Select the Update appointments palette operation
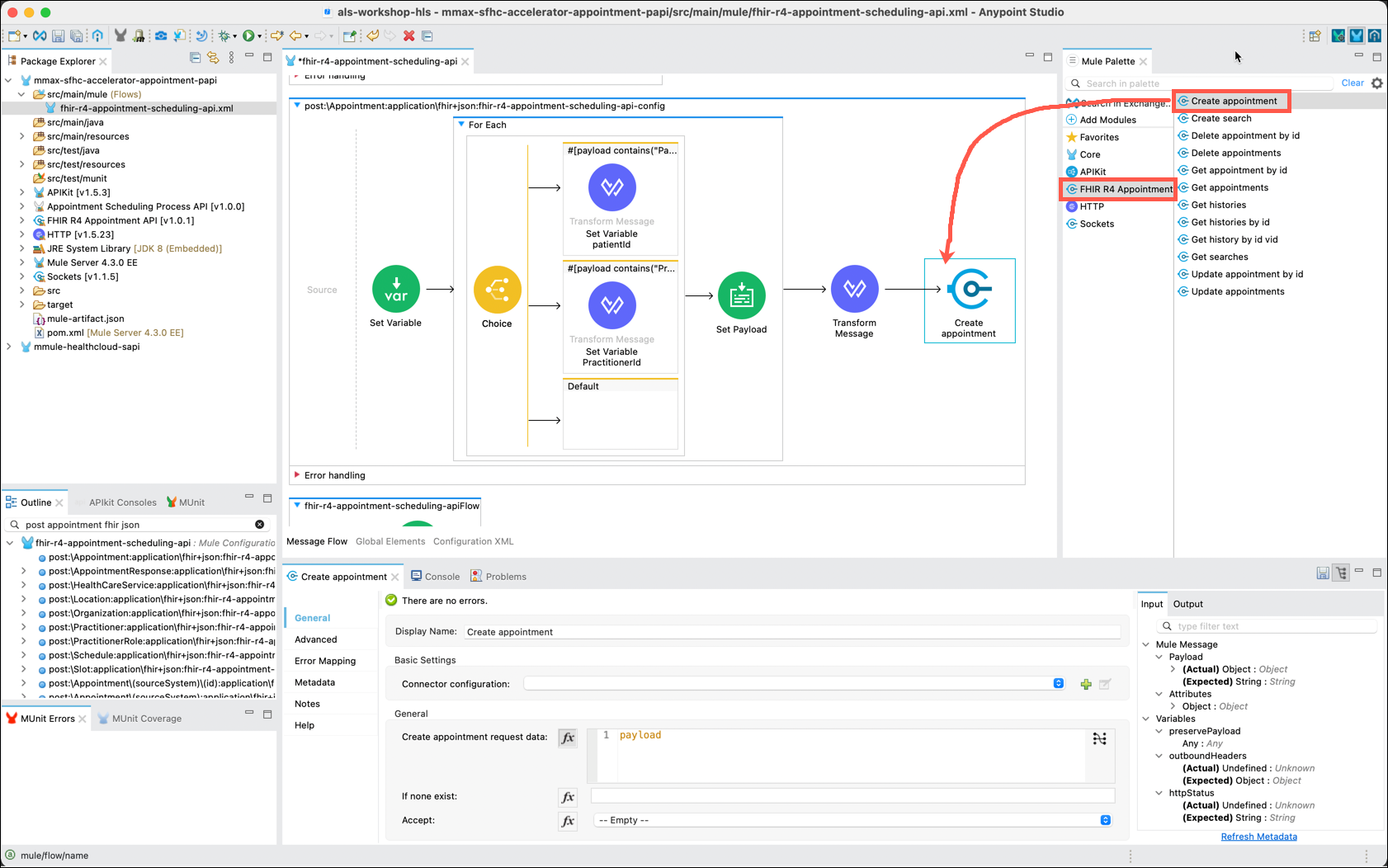The height and width of the screenshot is (868, 1388). tap(1231, 291)
